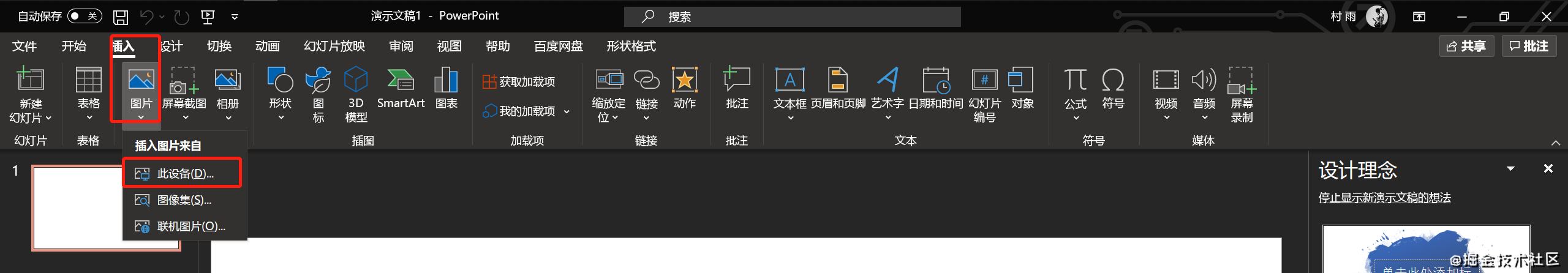Click the 3D models icon
The width and height of the screenshot is (1568, 273).
tap(356, 81)
